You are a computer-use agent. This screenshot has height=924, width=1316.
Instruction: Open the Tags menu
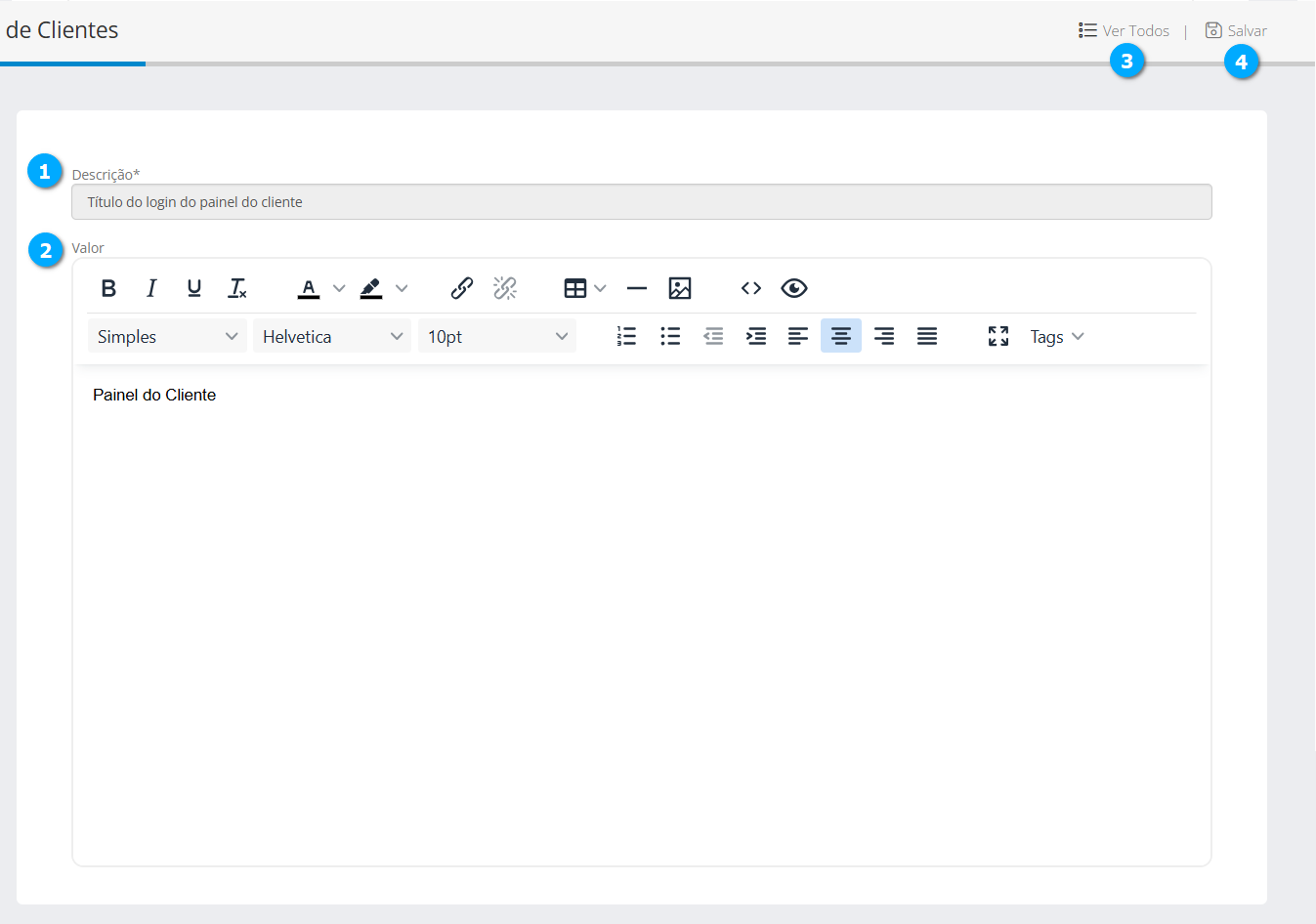click(x=1057, y=336)
